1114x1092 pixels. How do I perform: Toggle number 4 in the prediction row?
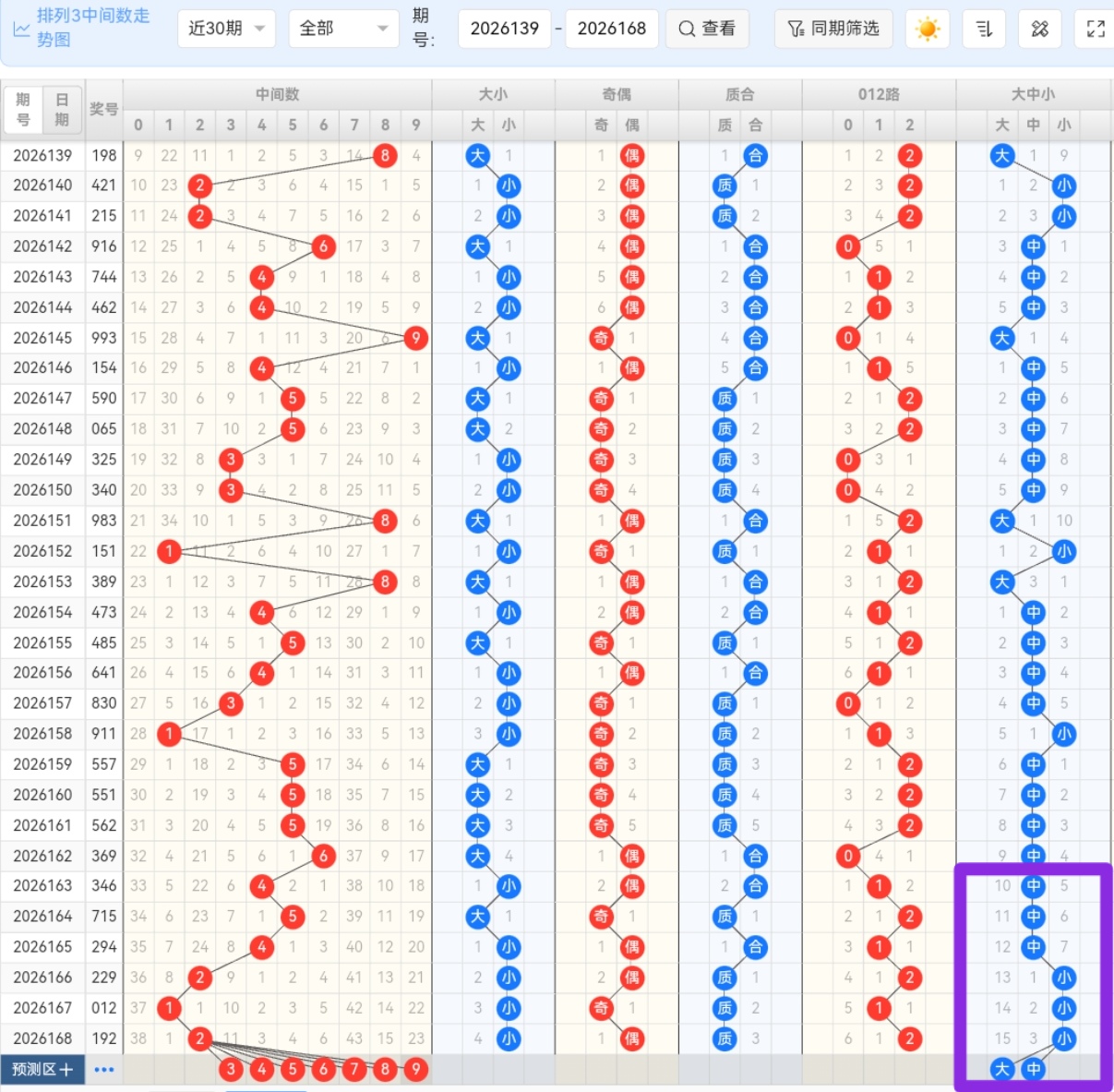(x=262, y=1069)
